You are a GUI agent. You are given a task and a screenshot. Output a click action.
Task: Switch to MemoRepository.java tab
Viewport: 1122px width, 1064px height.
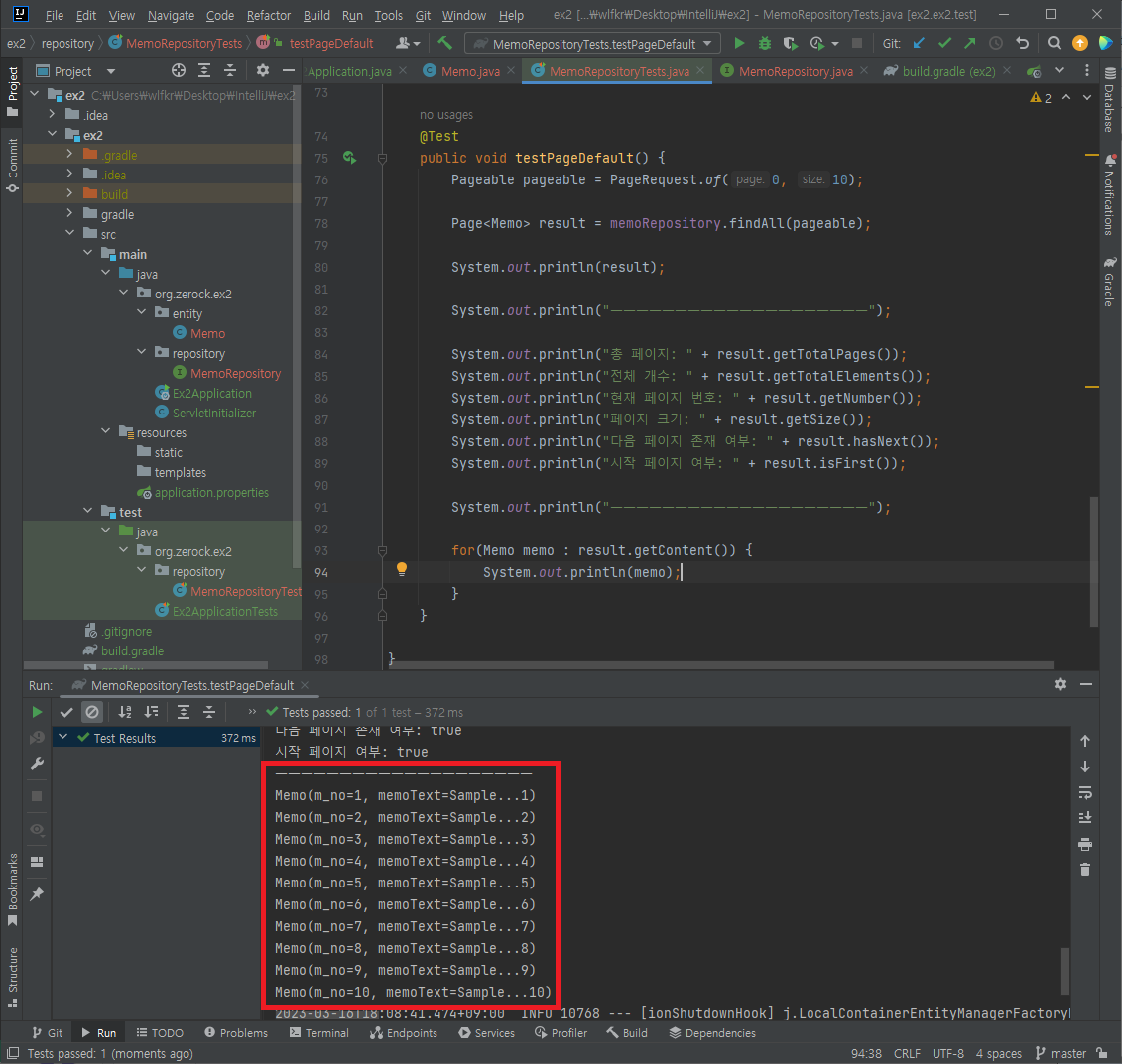(796, 71)
